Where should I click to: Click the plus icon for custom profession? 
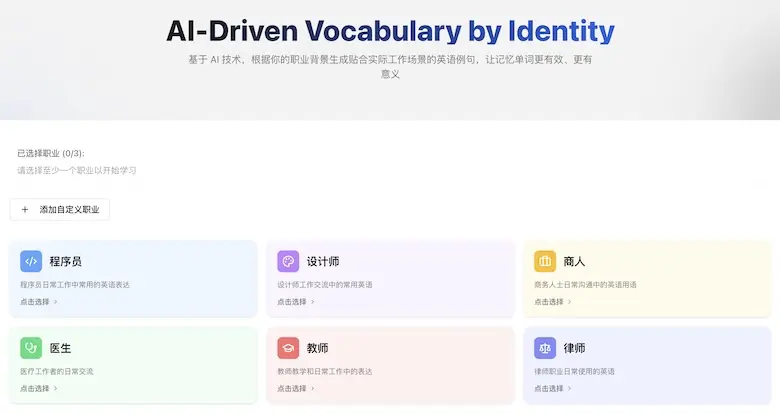coord(25,209)
